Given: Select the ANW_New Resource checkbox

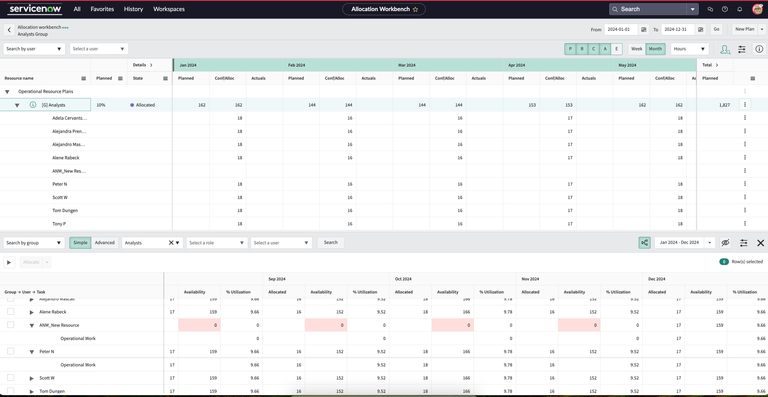Looking at the screenshot, I should click(x=11, y=325).
